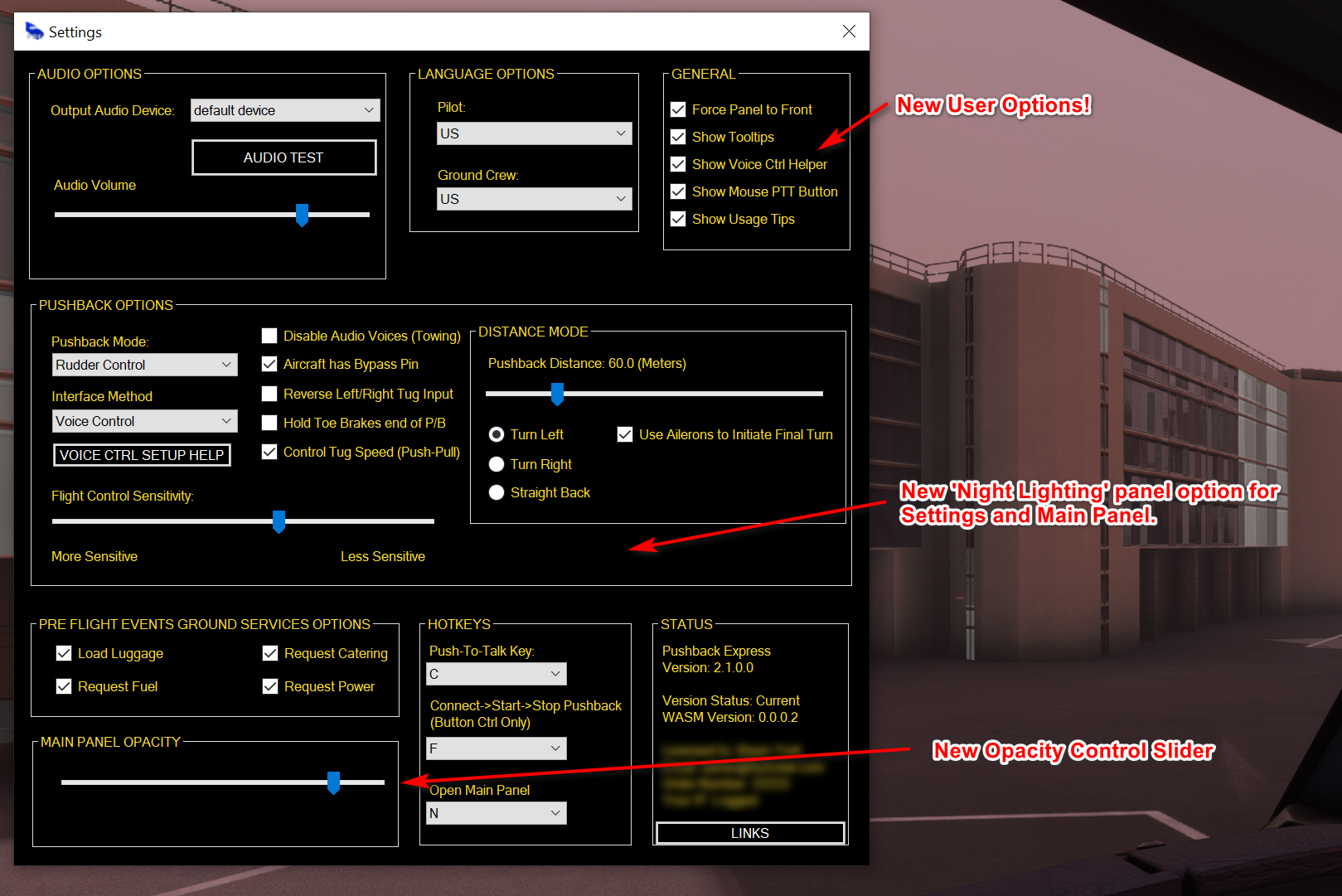1342x896 pixels.
Task: Open the Push-To-Talk Key dropdown
Action: [497, 674]
